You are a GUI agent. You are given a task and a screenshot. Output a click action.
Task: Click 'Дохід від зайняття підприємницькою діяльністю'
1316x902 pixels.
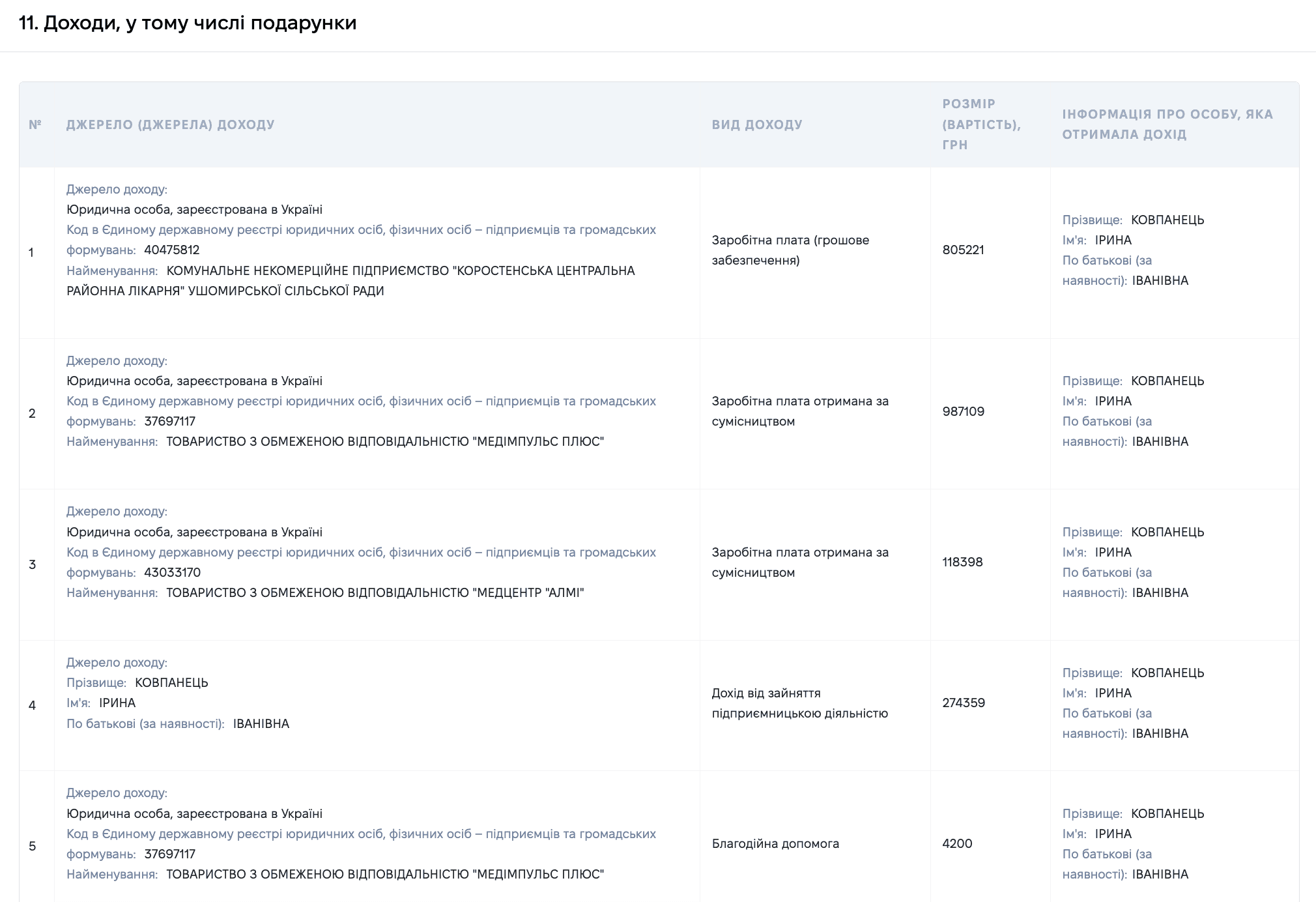(x=800, y=703)
